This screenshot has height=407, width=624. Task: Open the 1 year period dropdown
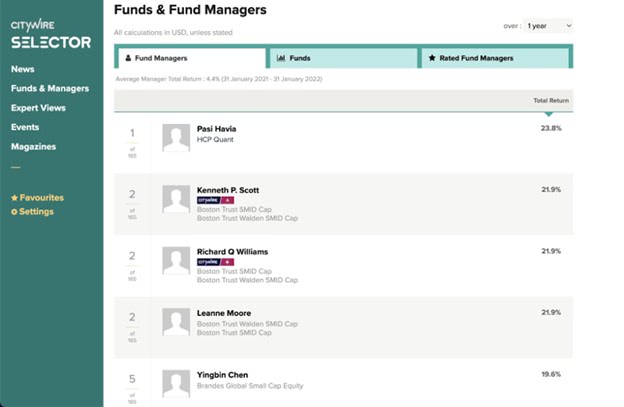(548, 26)
